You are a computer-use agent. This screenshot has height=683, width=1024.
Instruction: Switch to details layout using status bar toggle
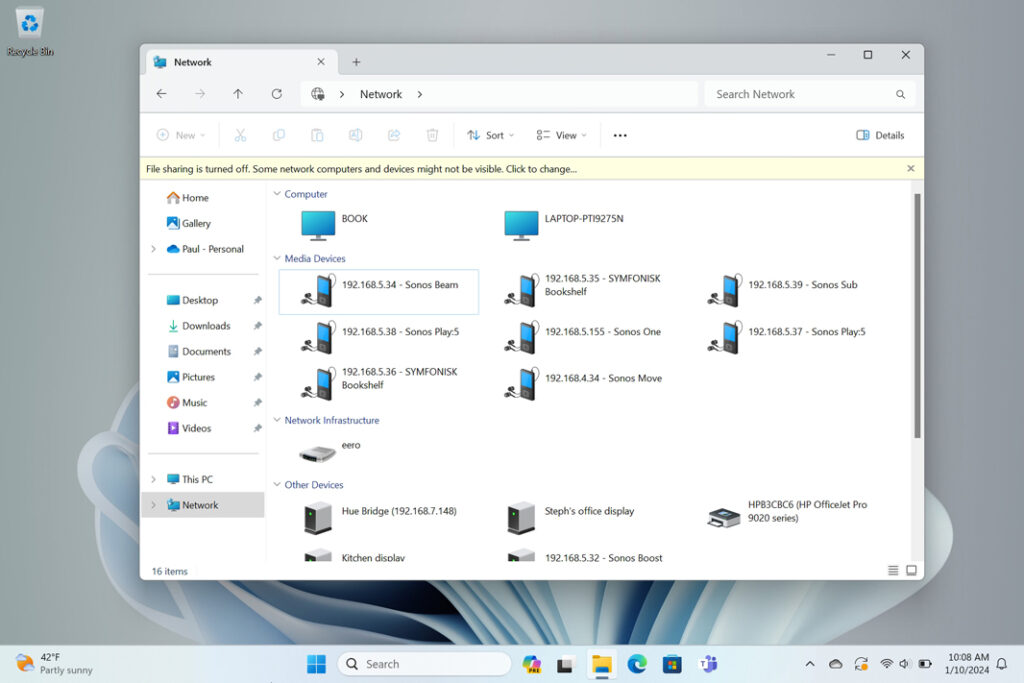tap(890, 569)
